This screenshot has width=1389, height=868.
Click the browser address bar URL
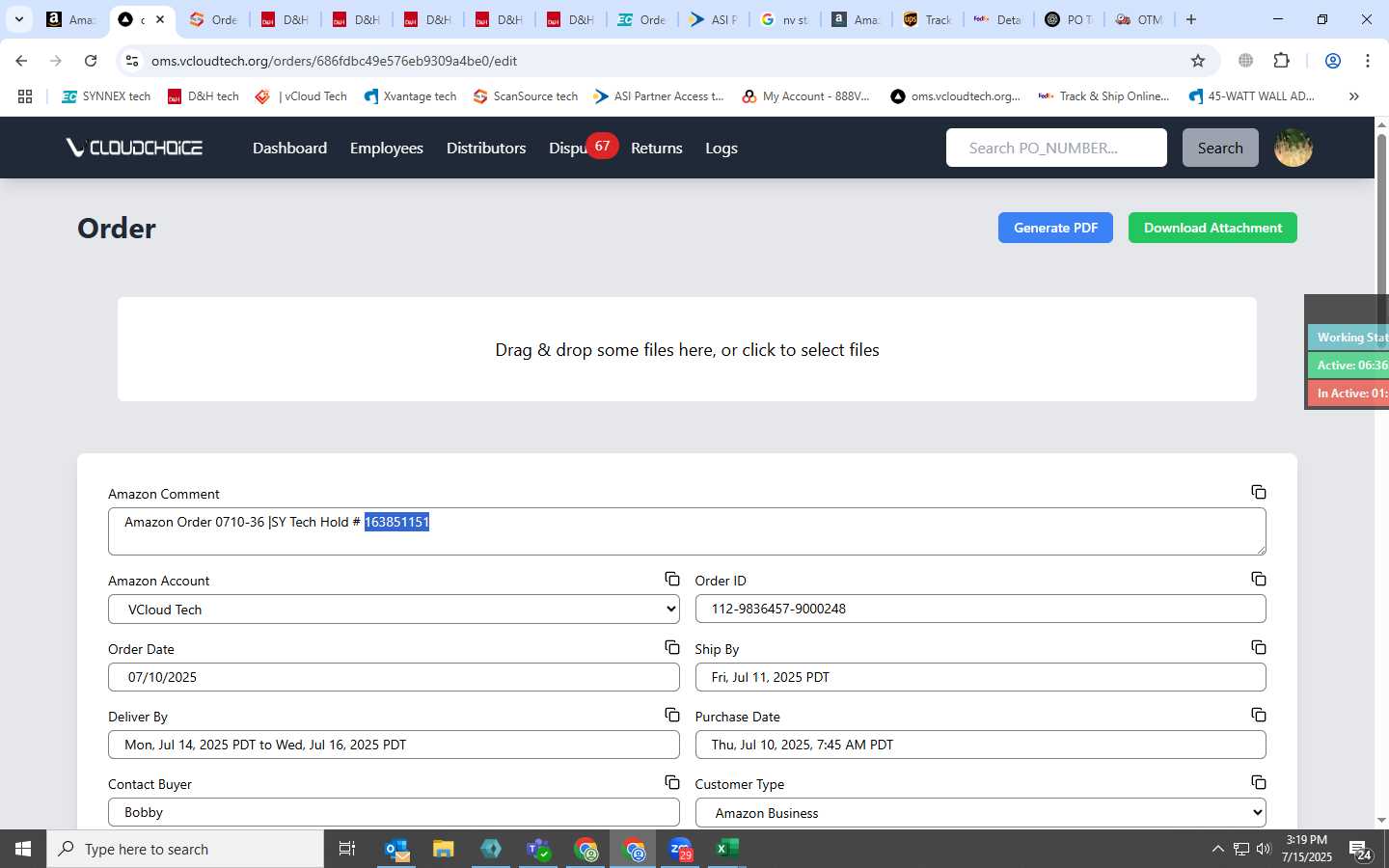click(334, 61)
